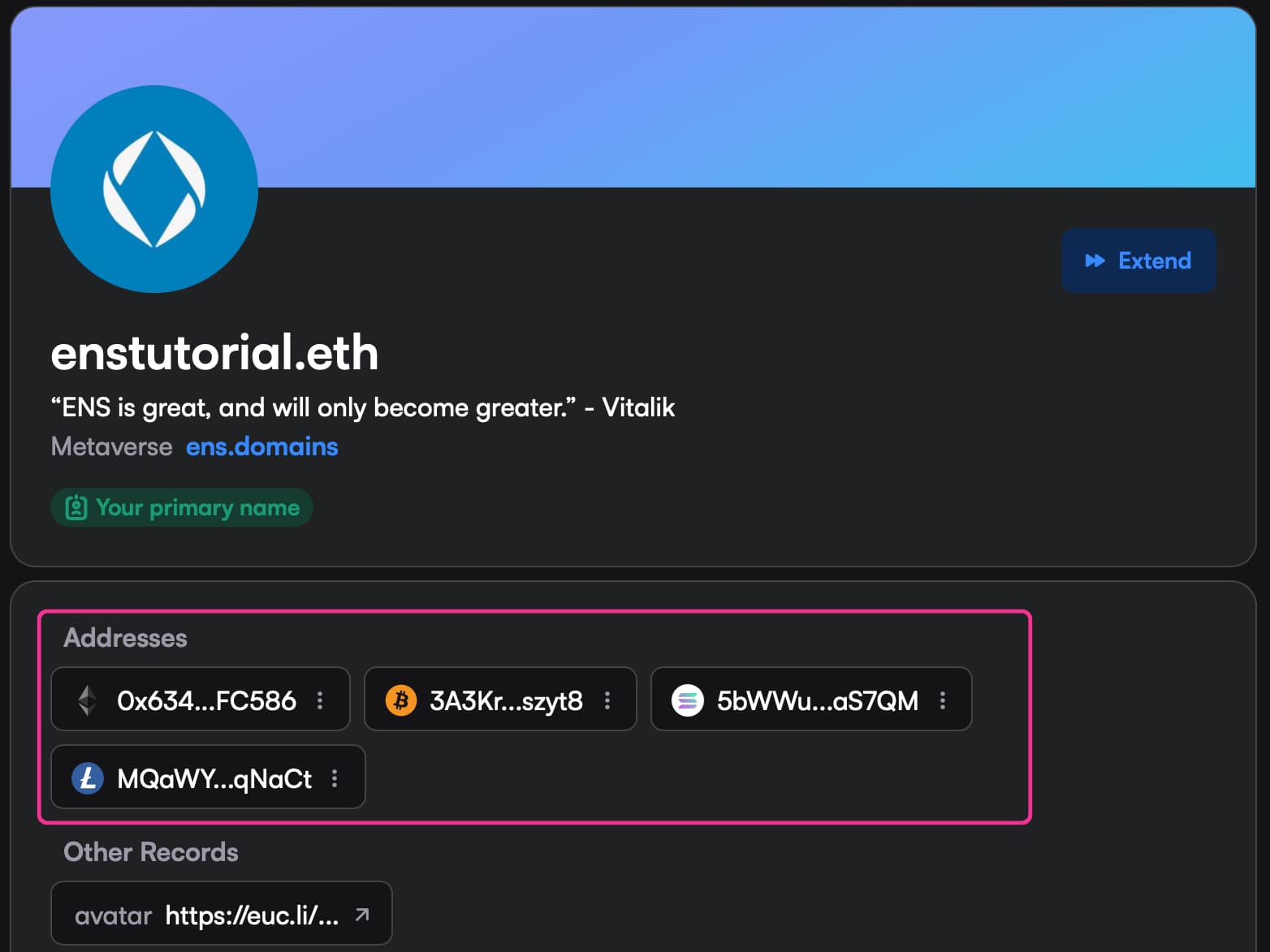Click the Extend button
1270x952 pixels.
click(1138, 261)
